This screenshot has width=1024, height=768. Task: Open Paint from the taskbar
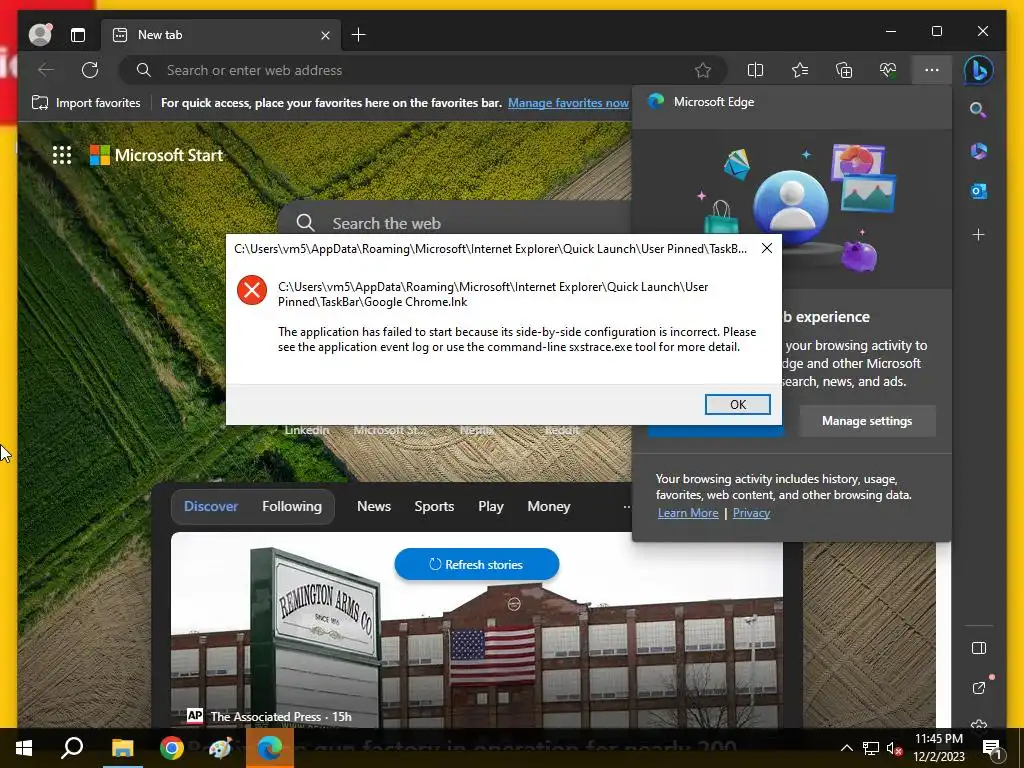(220, 748)
